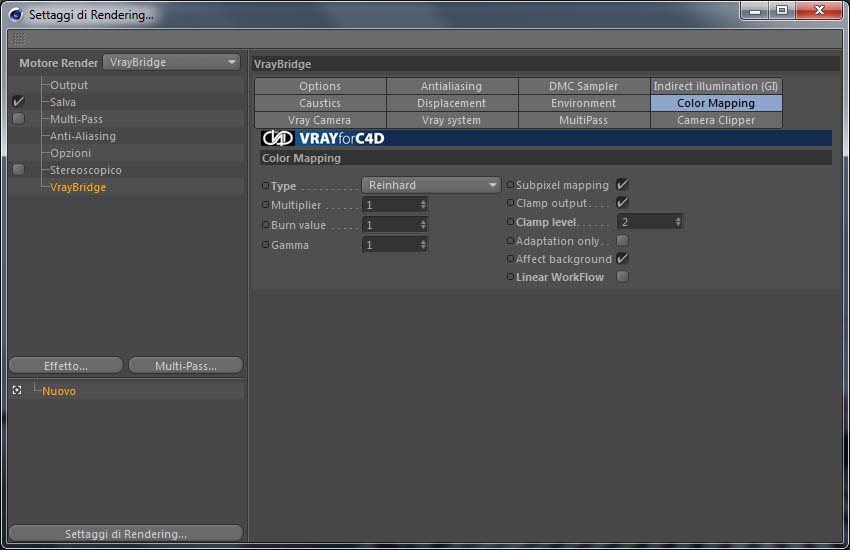Click the Gamma stepper arrows
850x550 pixels.
tap(423, 245)
